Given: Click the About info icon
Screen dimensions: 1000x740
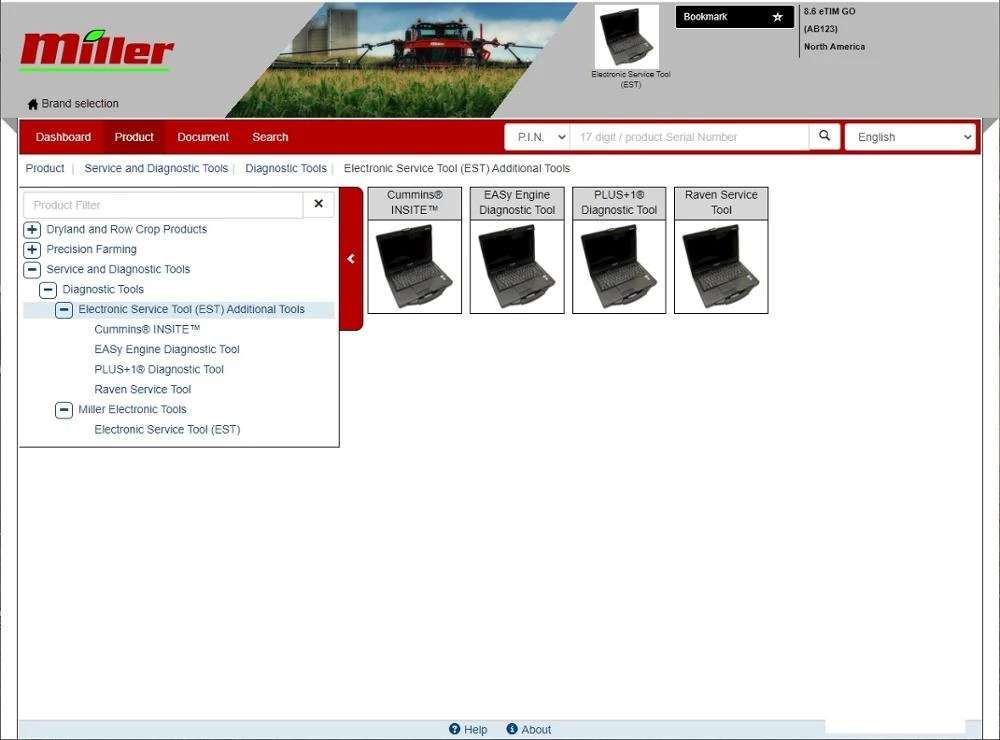Looking at the screenshot, I should 511,729.
